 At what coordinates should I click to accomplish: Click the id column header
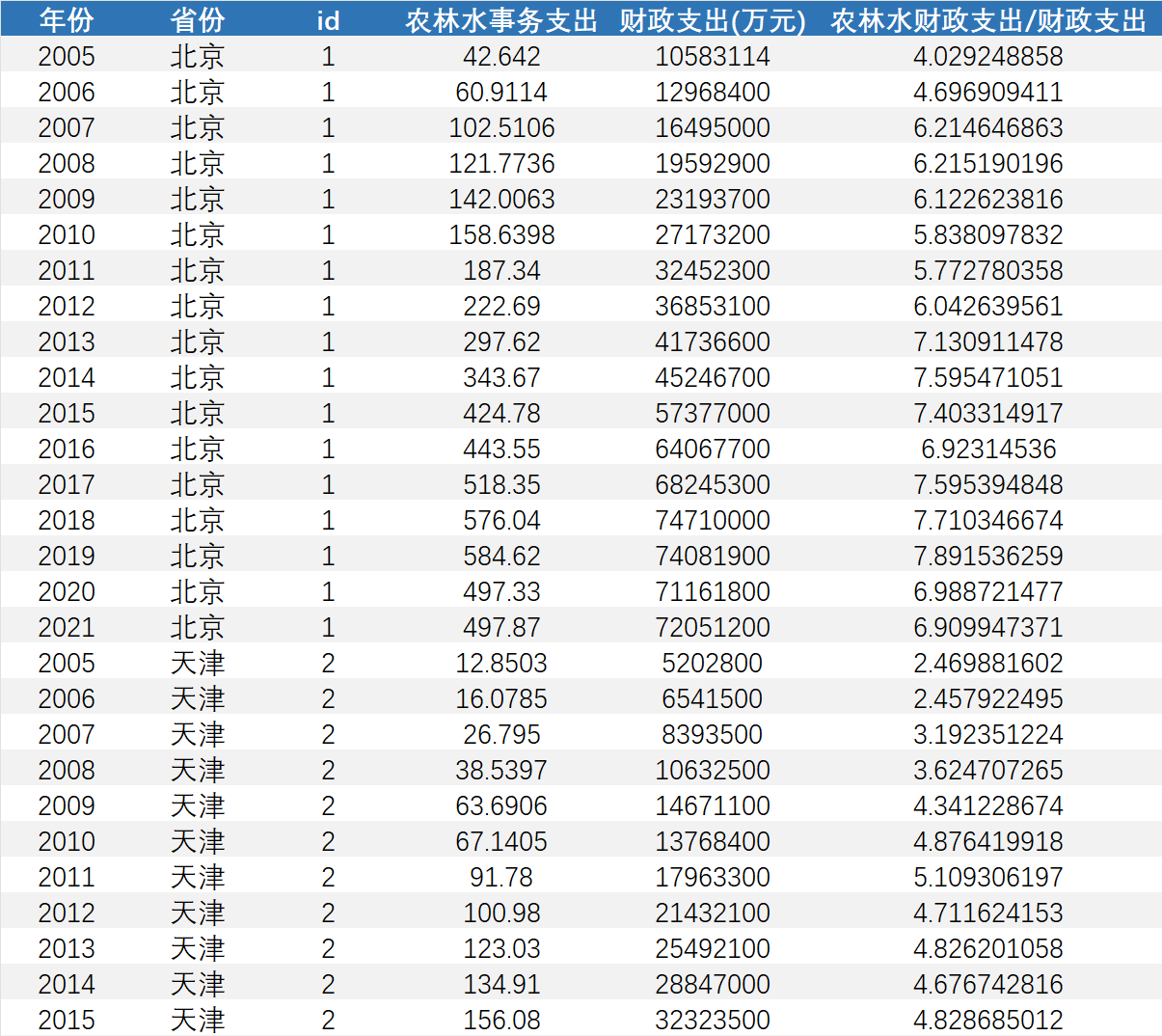328,20
